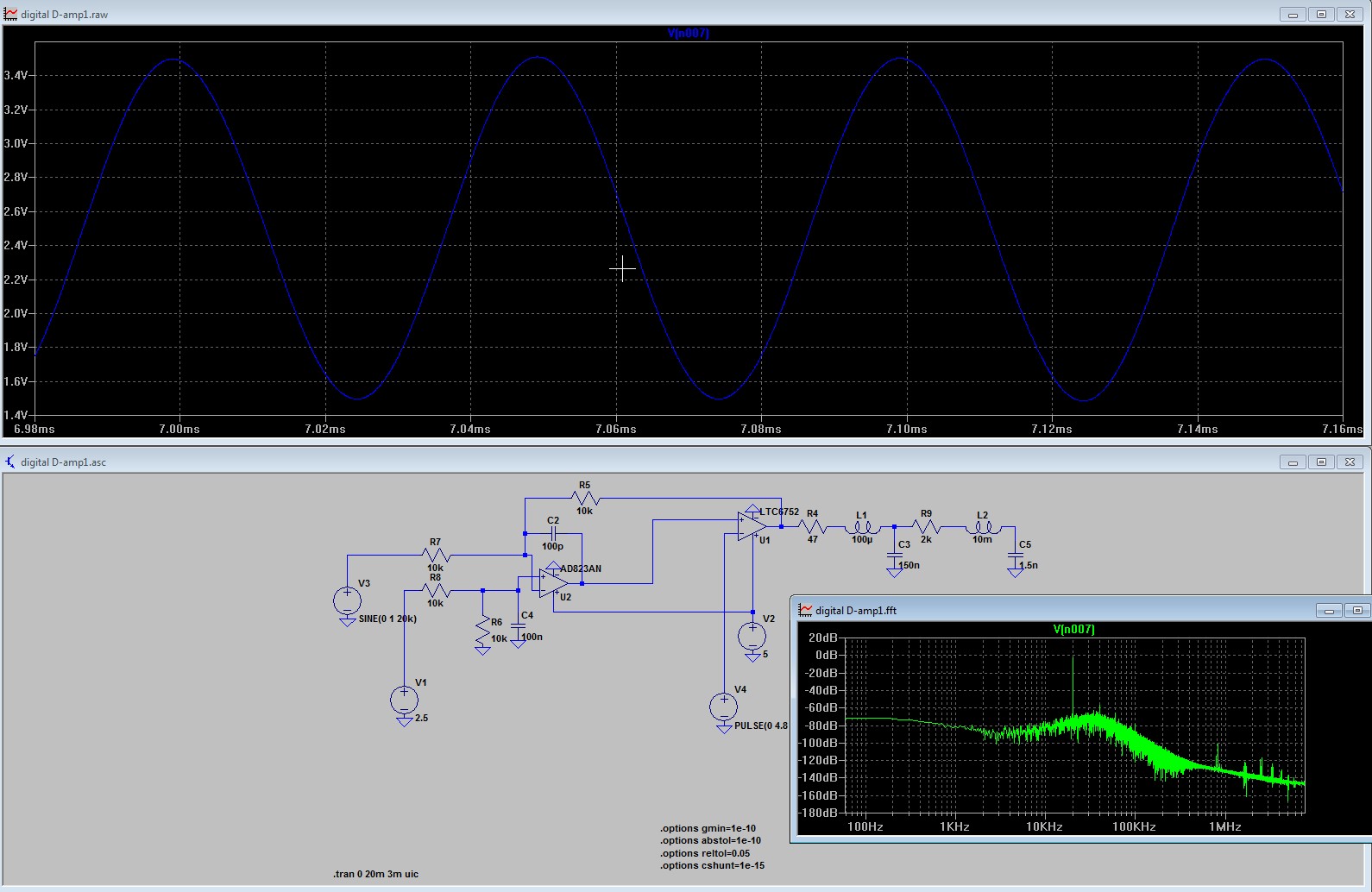1372x892 pixels.
Task: Click the 7.16ms time axis label
Action: pyautogui.click(x=1343, y=429)
